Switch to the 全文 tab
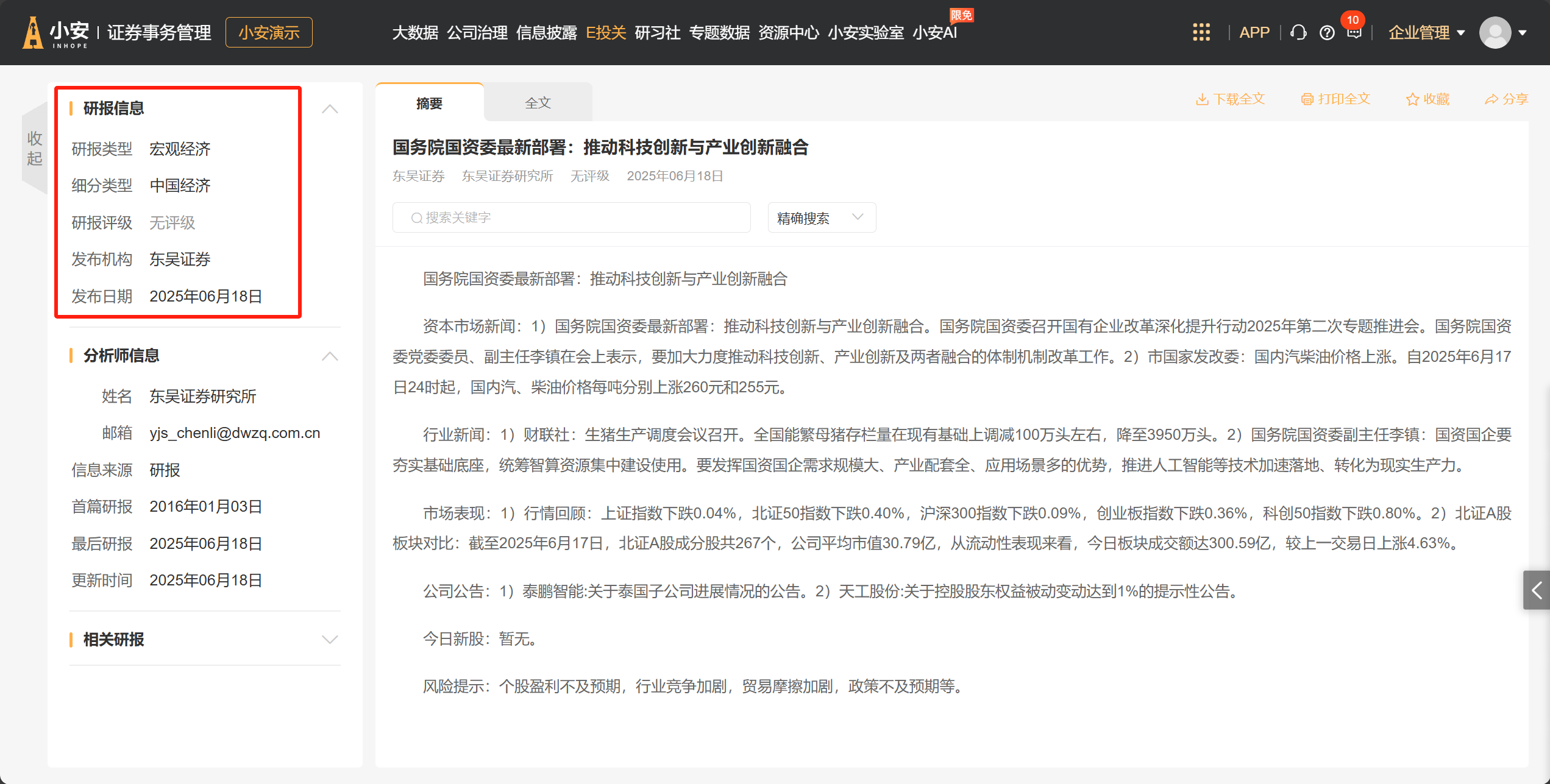This screenshot has width=1550, height=784. (538, 103)
